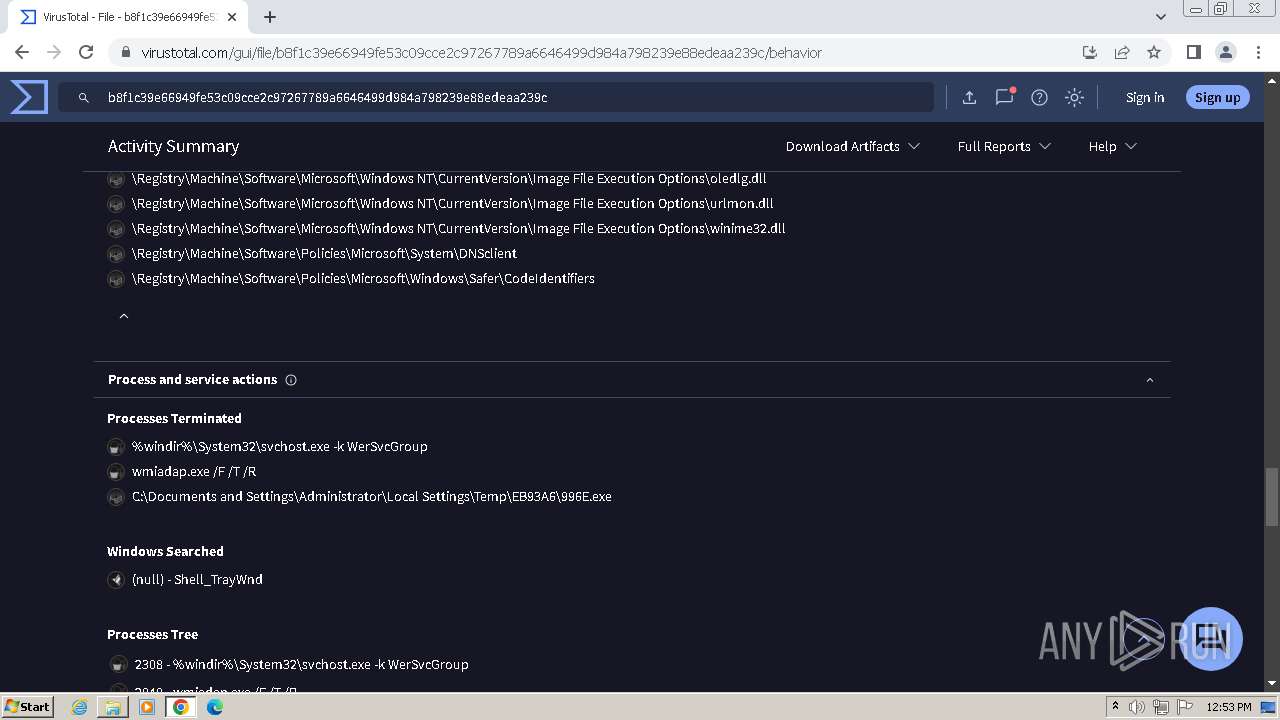Screen dimensions: 1280x720
Task: Open the Full Reports dropdown
Action: click(1004, 146)
